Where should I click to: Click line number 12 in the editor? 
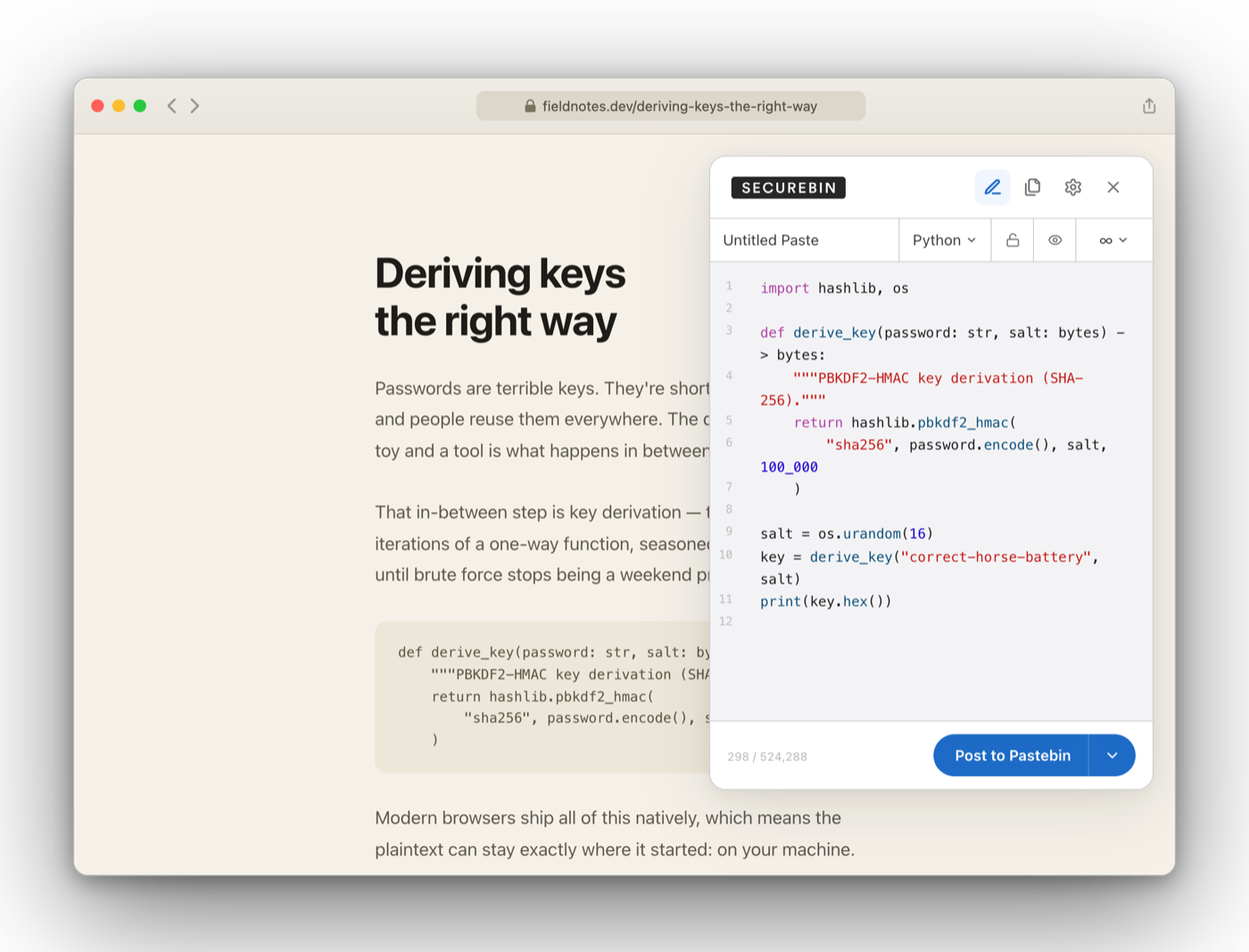725,621
